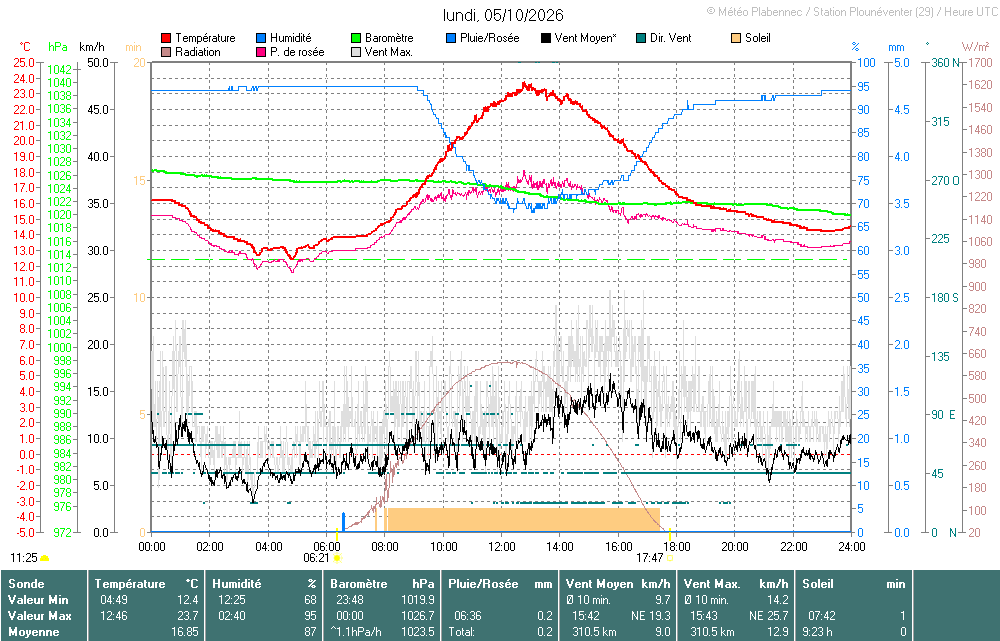1000x641 pixels.
Task: Click the blue Humidité legend swatch
Action: [x=261, y=38]
